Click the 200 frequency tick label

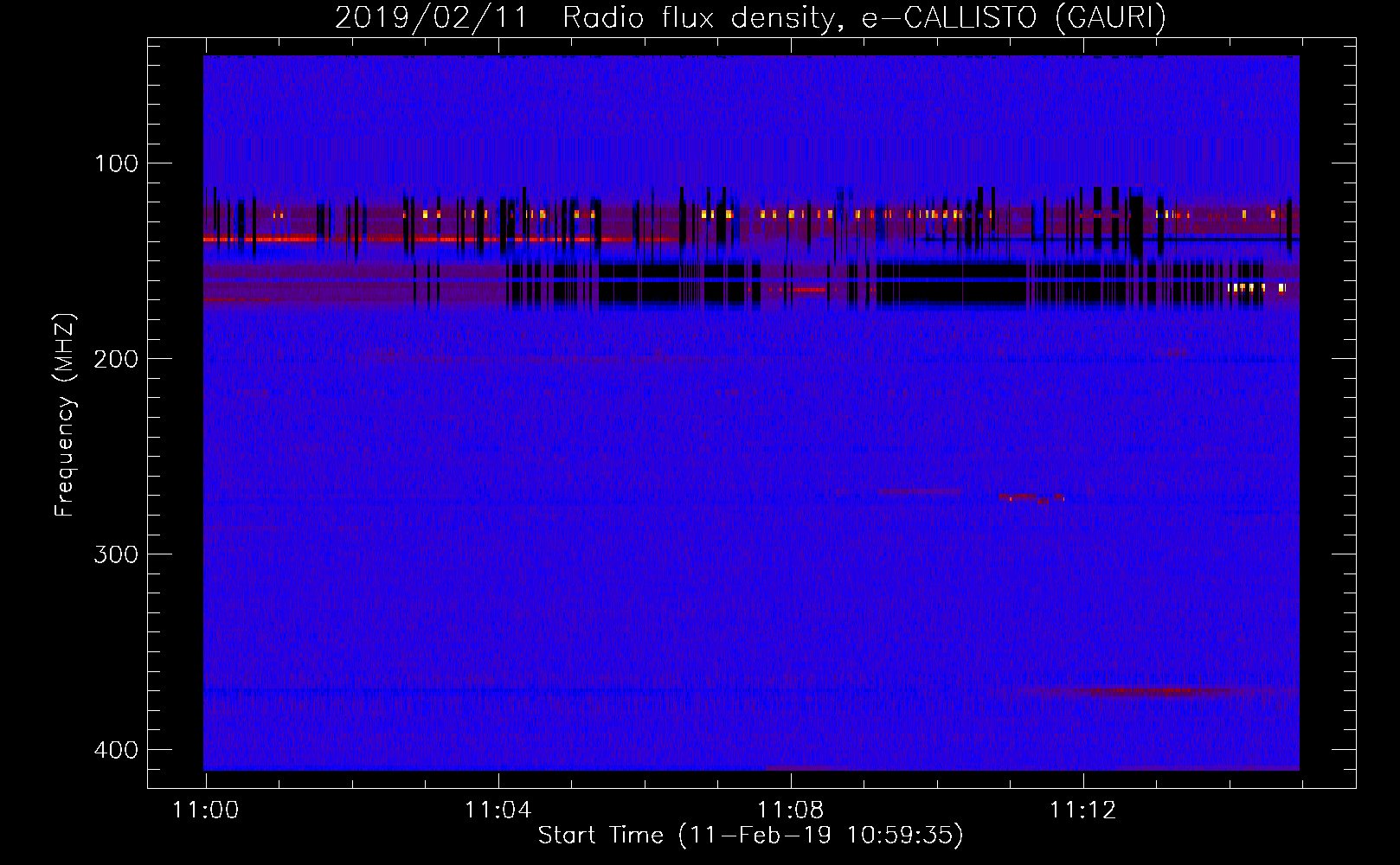[x=116, y=359]
